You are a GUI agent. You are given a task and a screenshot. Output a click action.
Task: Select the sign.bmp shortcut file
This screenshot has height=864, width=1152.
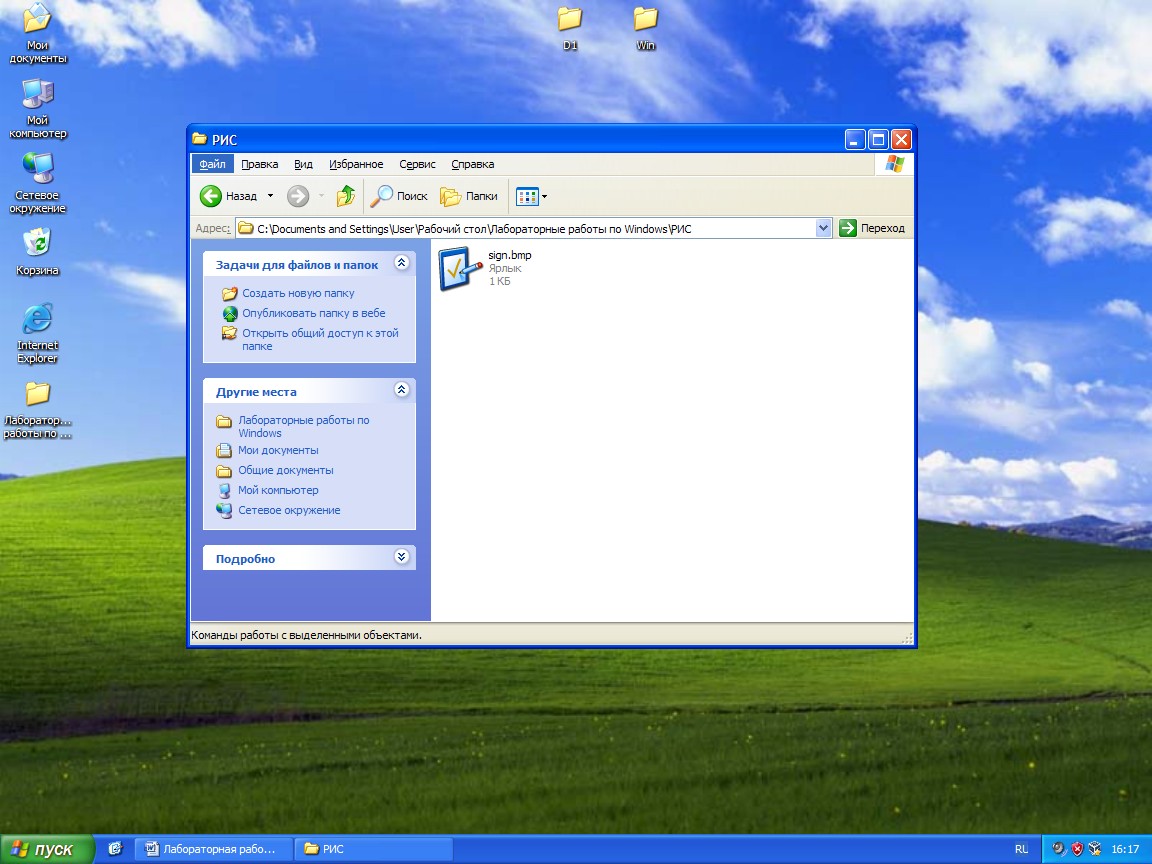point(486,268)
